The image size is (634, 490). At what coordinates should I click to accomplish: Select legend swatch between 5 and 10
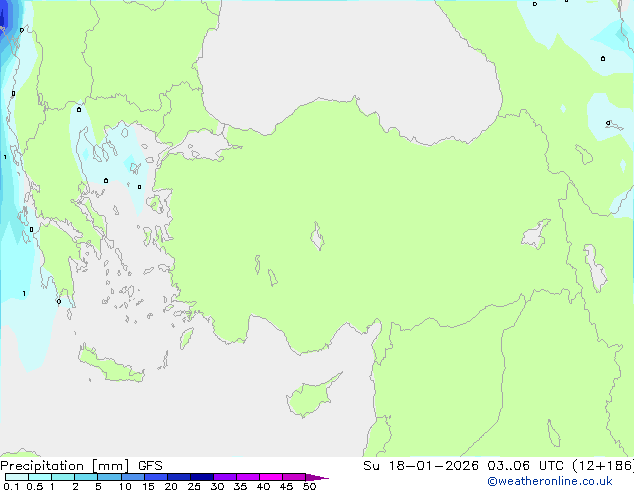pos(109,477)
